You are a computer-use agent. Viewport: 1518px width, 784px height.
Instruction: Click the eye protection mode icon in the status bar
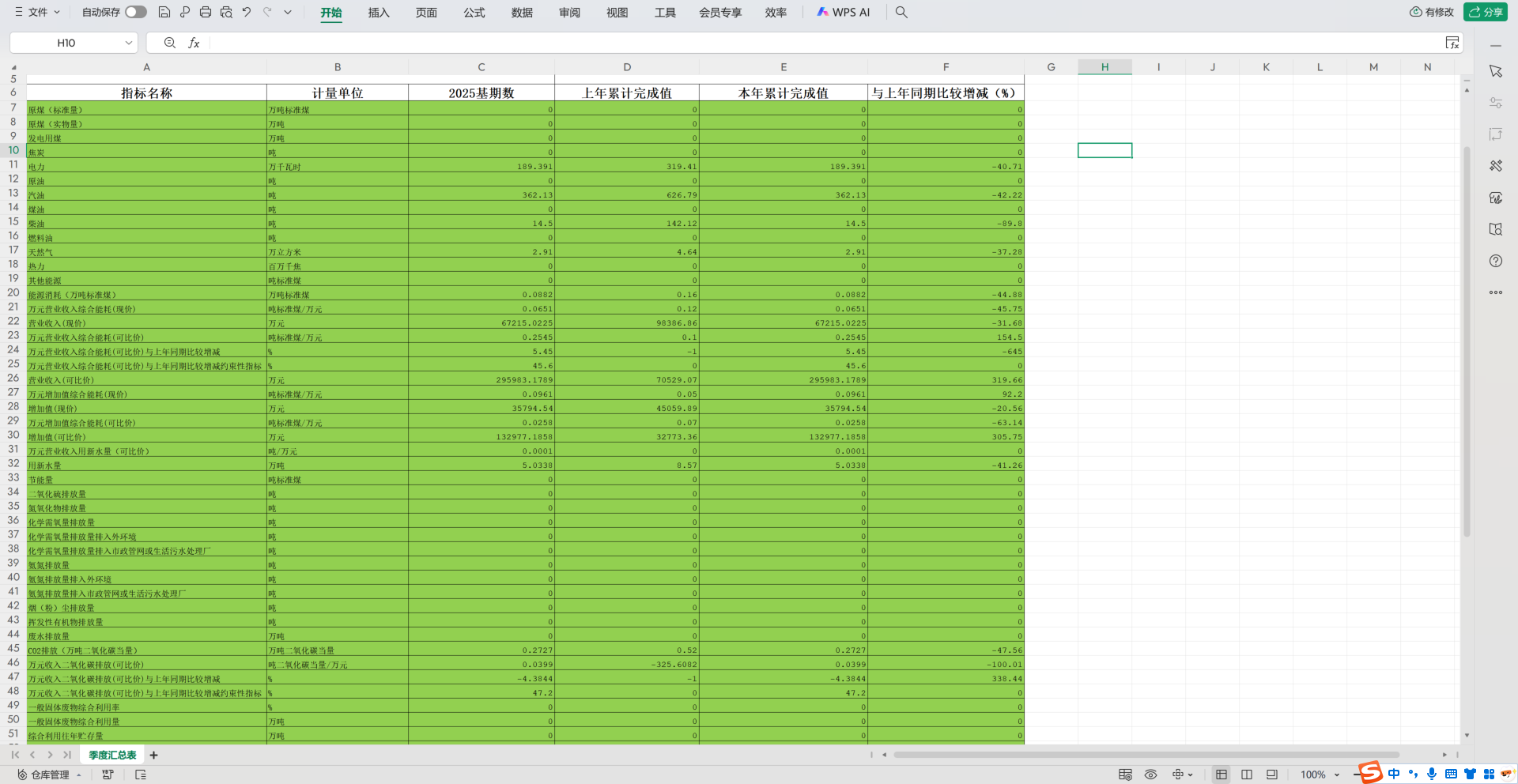tap(1151, 775)
